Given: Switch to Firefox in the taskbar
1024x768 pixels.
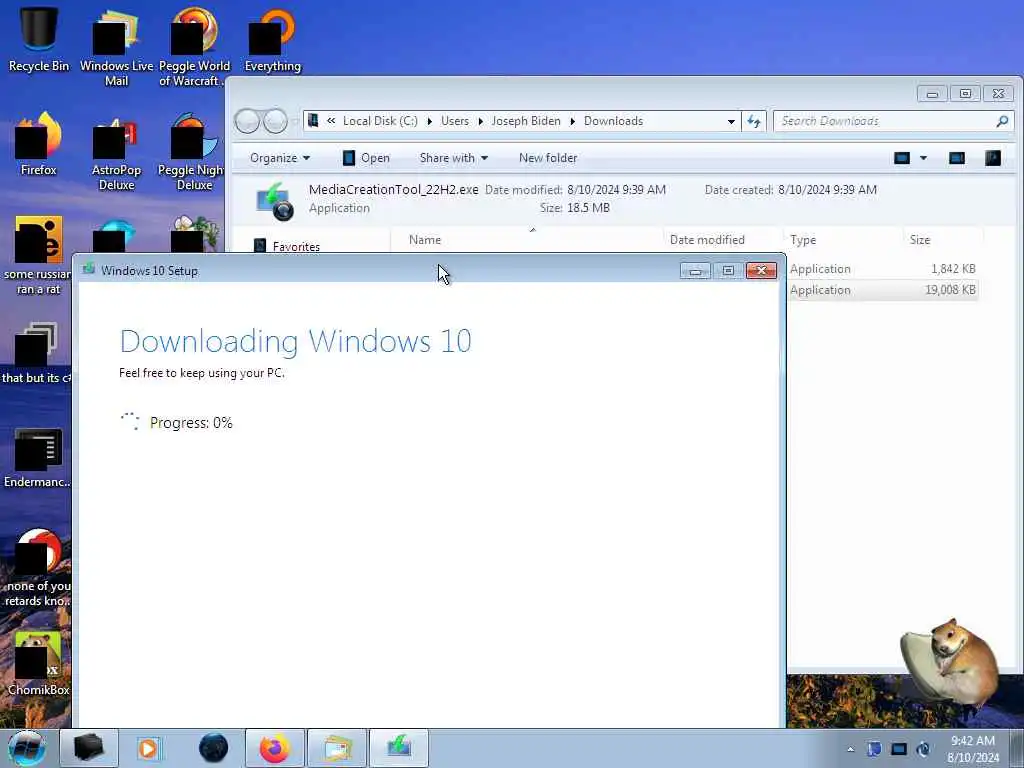Looking at the screenshot, I should (274, 748).
